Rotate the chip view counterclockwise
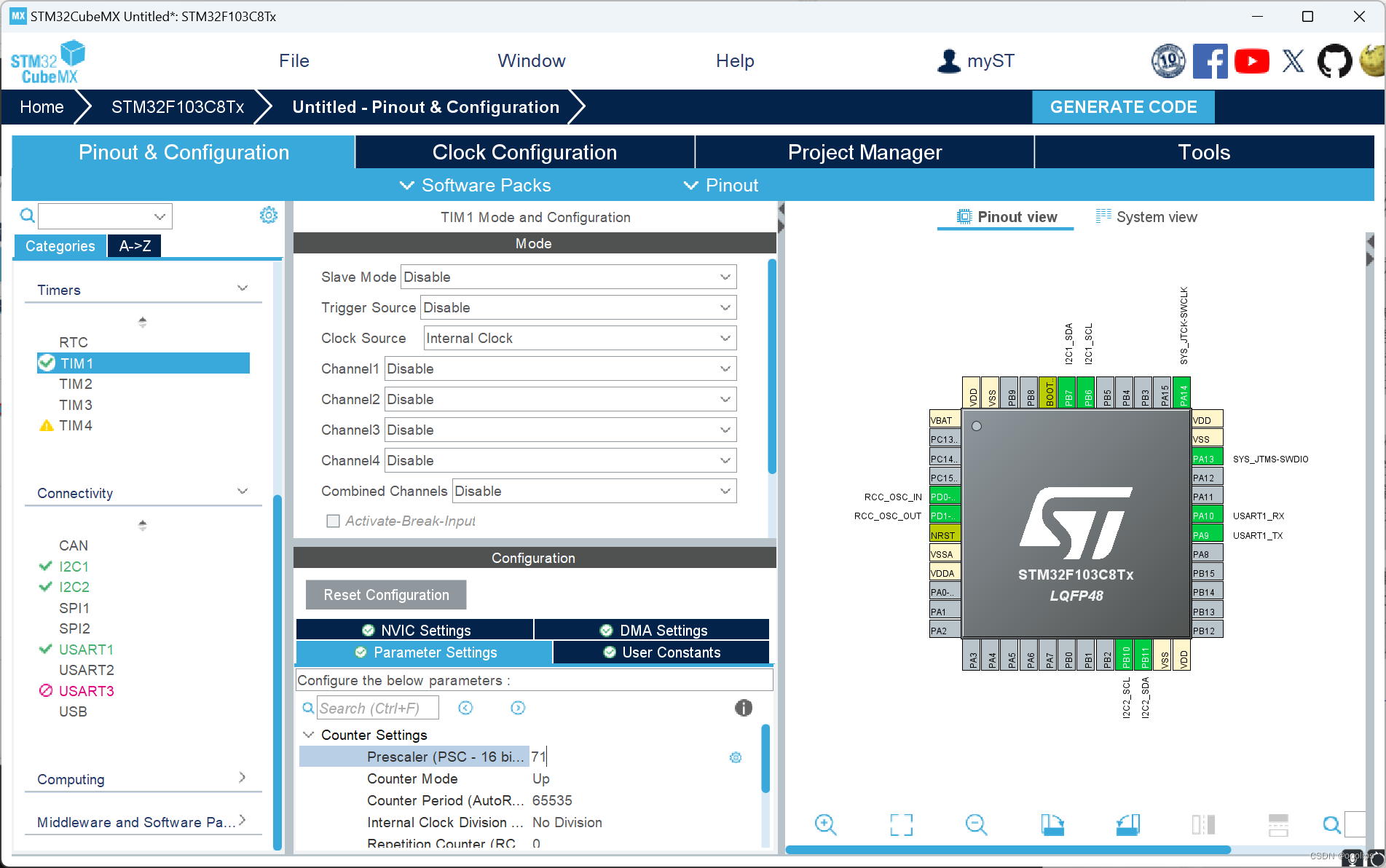Image resolution: width=1386 pixels, height=868 pixels. click(x=1127, y=824)
